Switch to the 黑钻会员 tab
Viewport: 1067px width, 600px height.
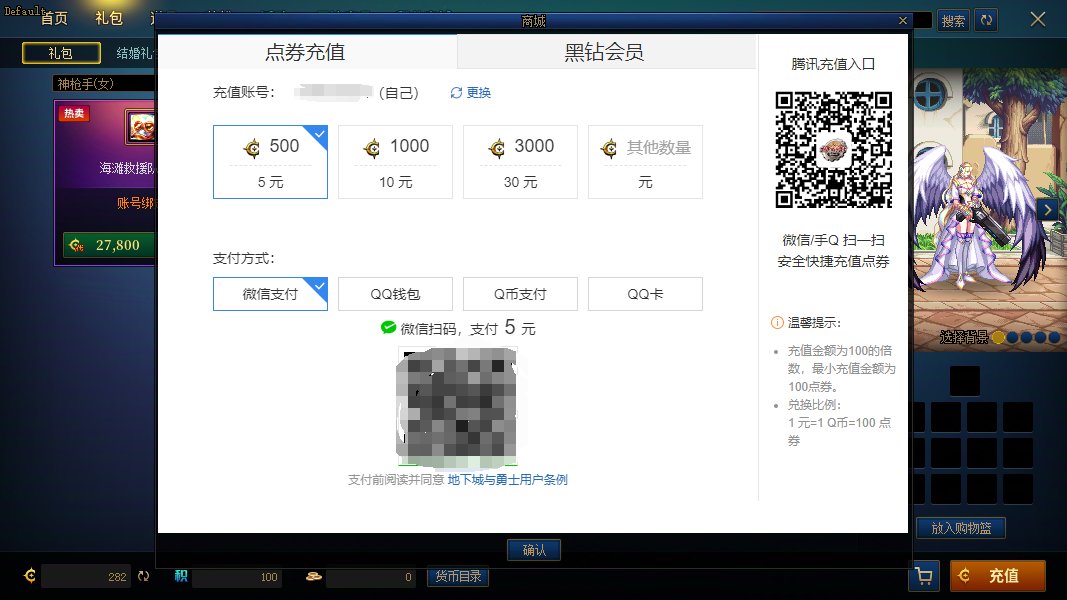(x=604, y=52)
